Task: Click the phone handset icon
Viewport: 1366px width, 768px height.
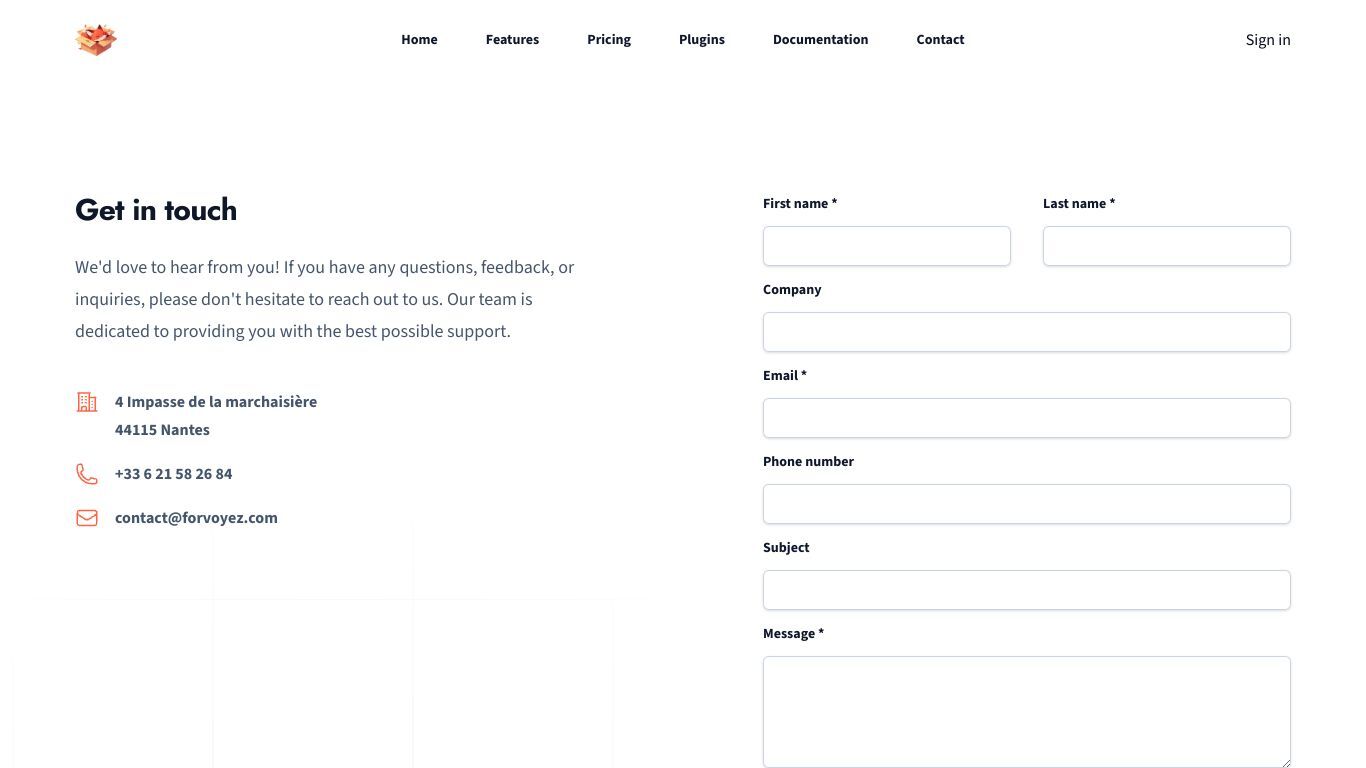Action: [87, 474]
